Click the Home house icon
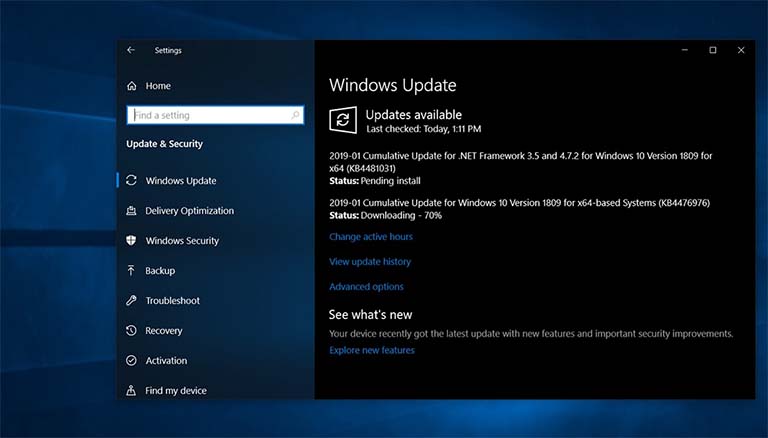768x438 pixels. point(131,86)
